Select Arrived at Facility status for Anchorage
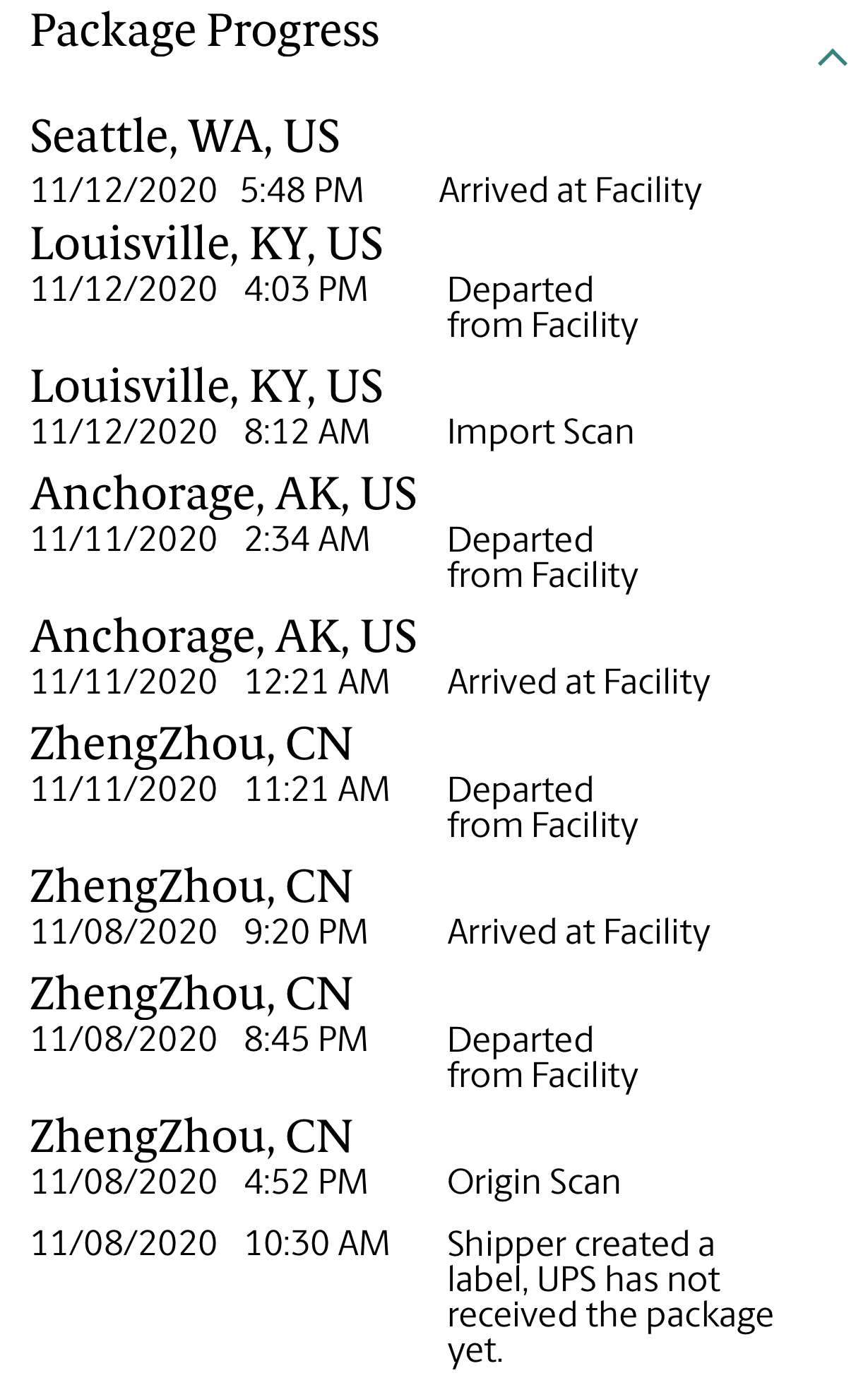 (x=578, y=682)
